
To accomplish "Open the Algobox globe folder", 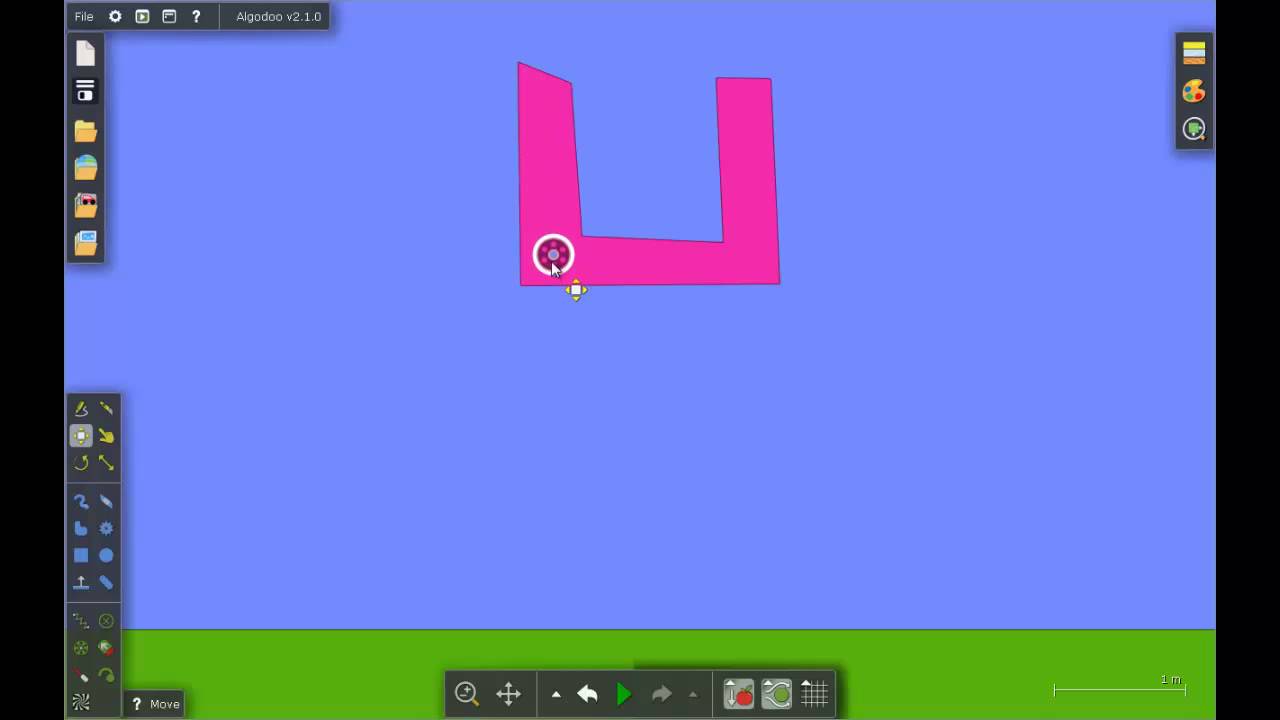I will (x=85, y=168).
